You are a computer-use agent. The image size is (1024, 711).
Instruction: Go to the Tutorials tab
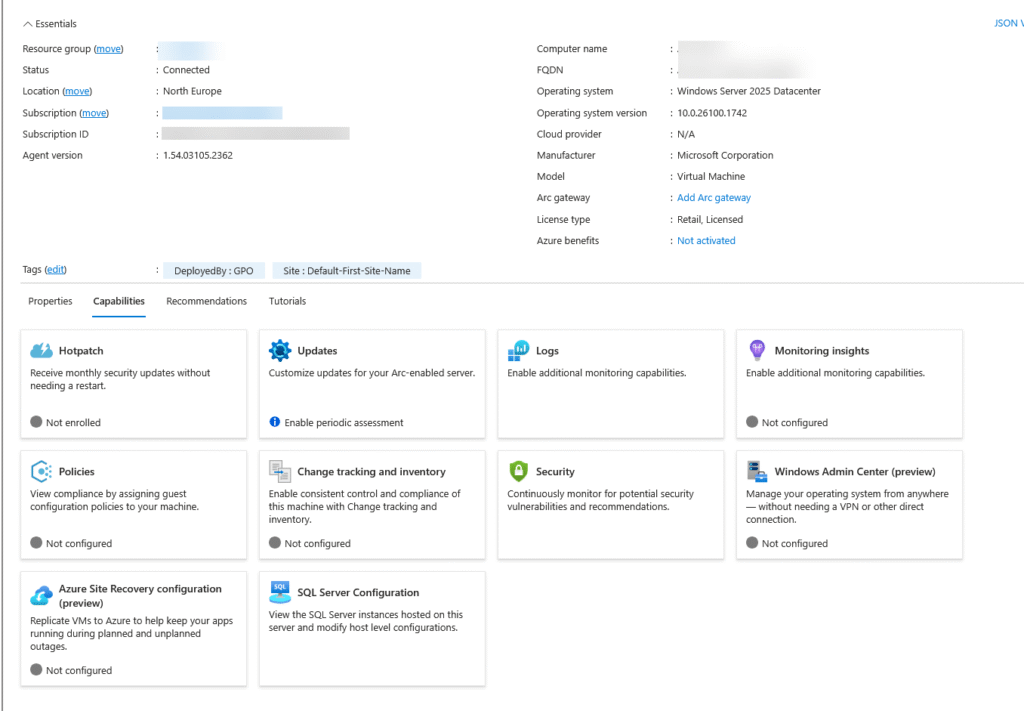tap(287, 301)
